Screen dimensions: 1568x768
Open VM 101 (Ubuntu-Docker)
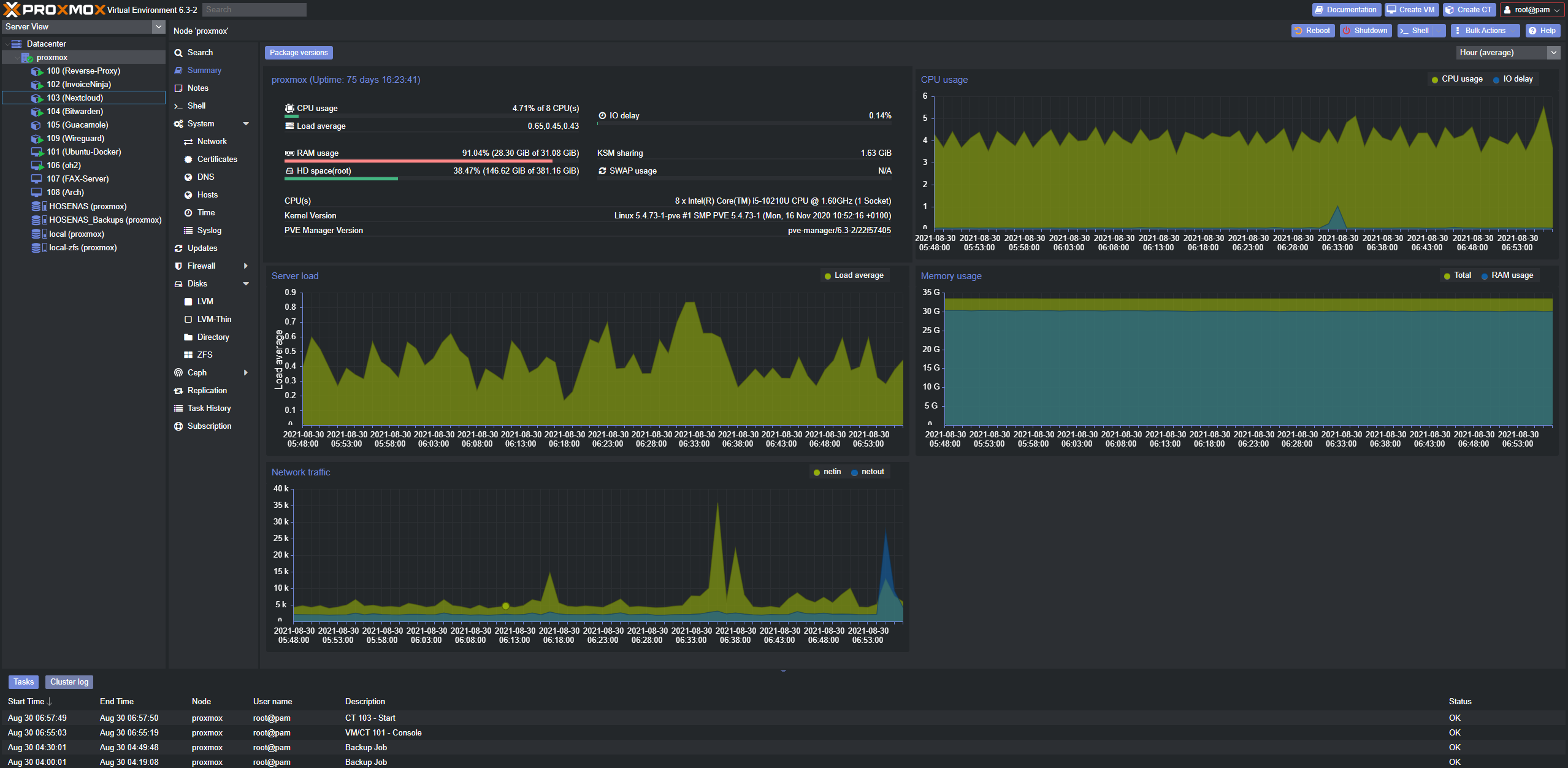(83, 152)
